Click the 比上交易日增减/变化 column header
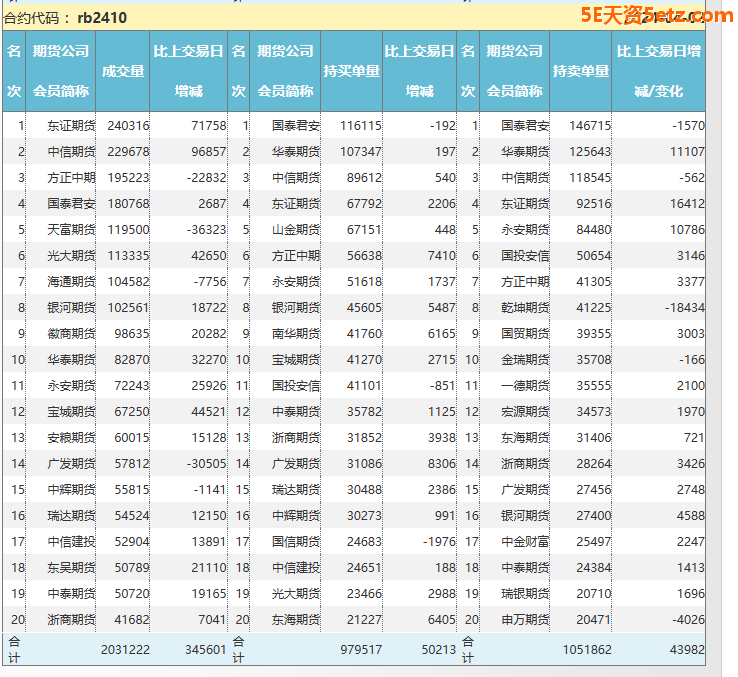Screen dimensions: 738x677 (658, 71)
